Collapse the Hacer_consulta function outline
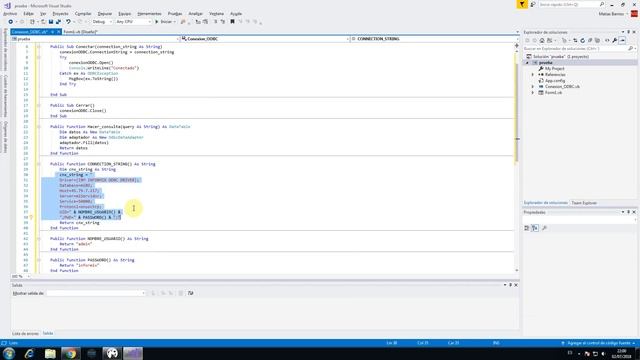This screenshot has height=360, width=640. pos(38,127)
